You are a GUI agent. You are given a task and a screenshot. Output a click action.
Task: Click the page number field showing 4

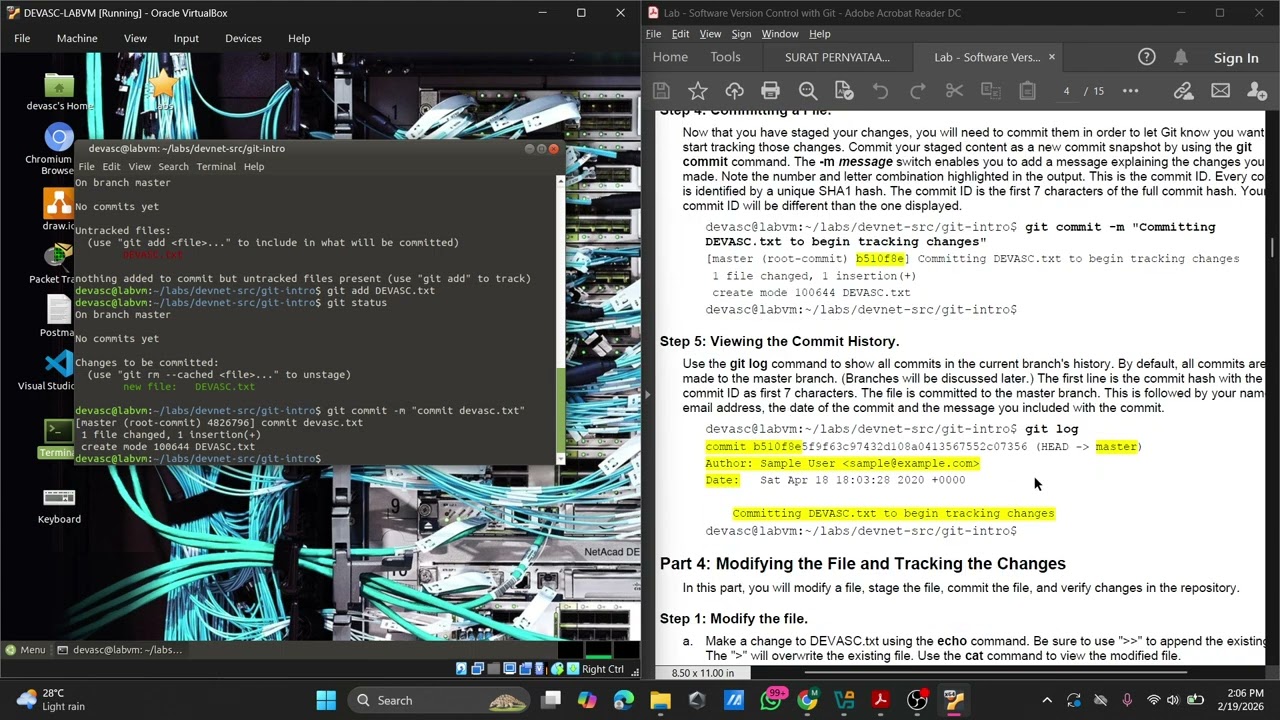[1066, 91]
